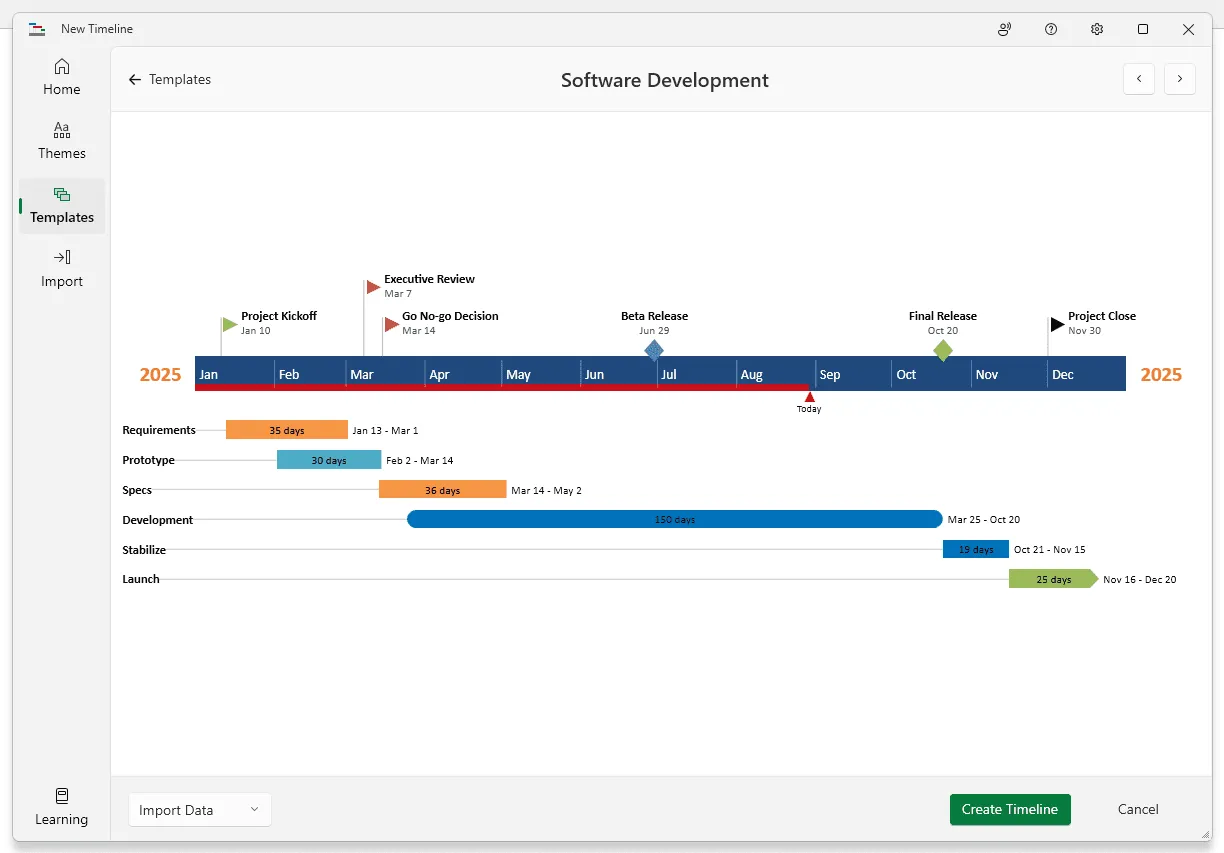Open the Learning section
Image resolution: width=1224 pixels, height=853 pixels.
point(62,807)
